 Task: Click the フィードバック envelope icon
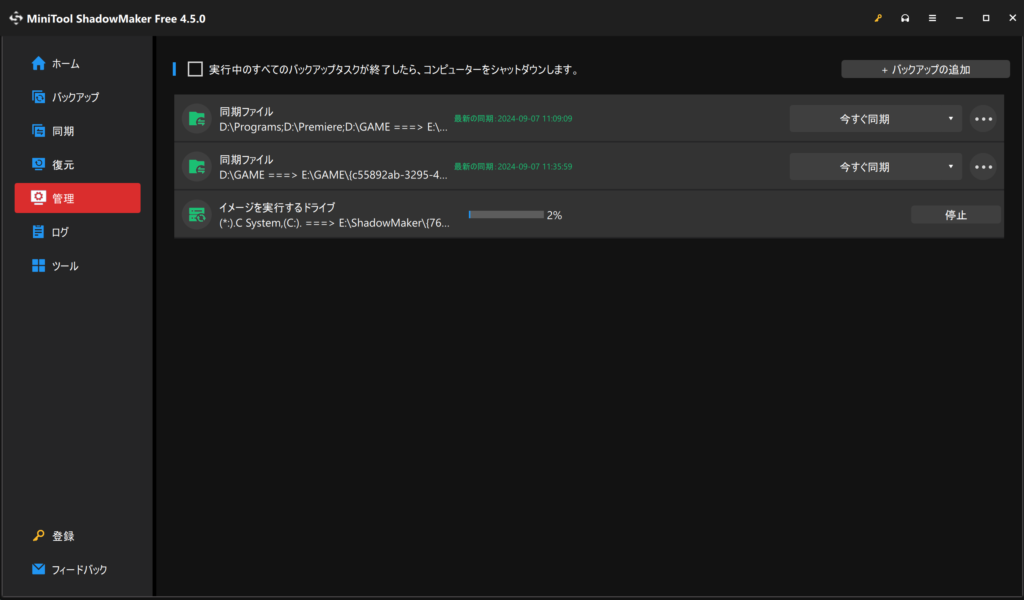click(39, 569)
